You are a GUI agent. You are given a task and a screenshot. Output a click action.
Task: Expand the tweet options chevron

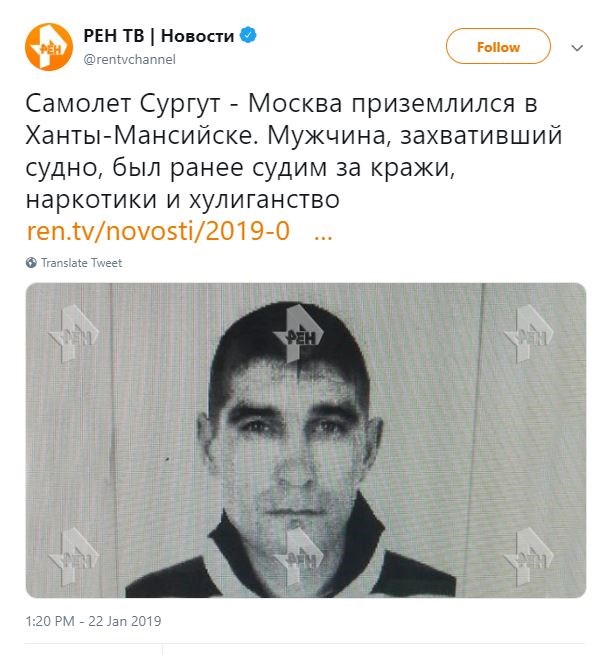click(x=577, y=48)
